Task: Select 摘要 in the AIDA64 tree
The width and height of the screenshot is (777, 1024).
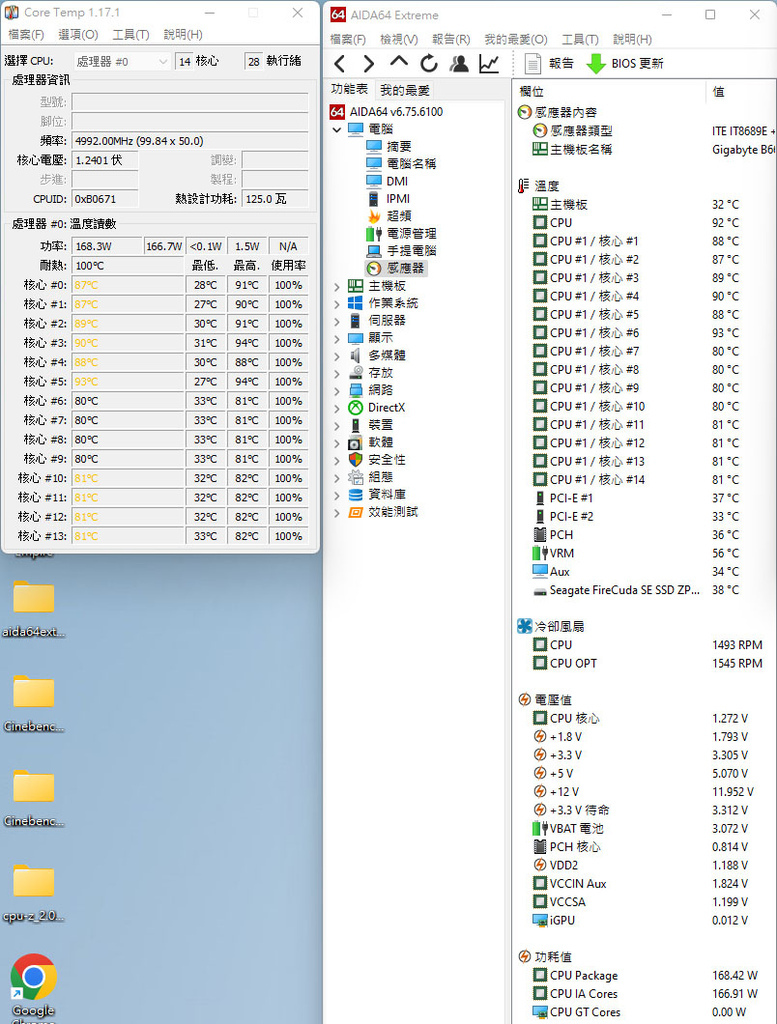Action: coord(389,146)
